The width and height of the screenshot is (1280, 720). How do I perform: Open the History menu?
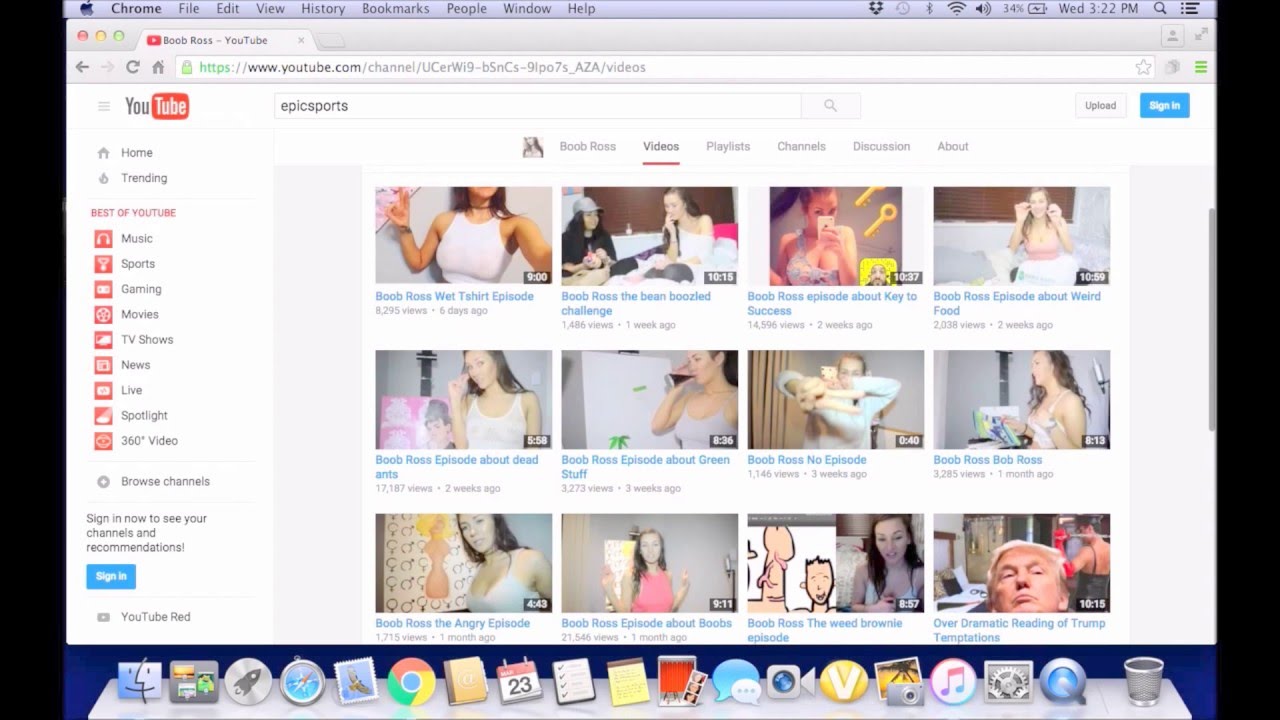[323, 8]
